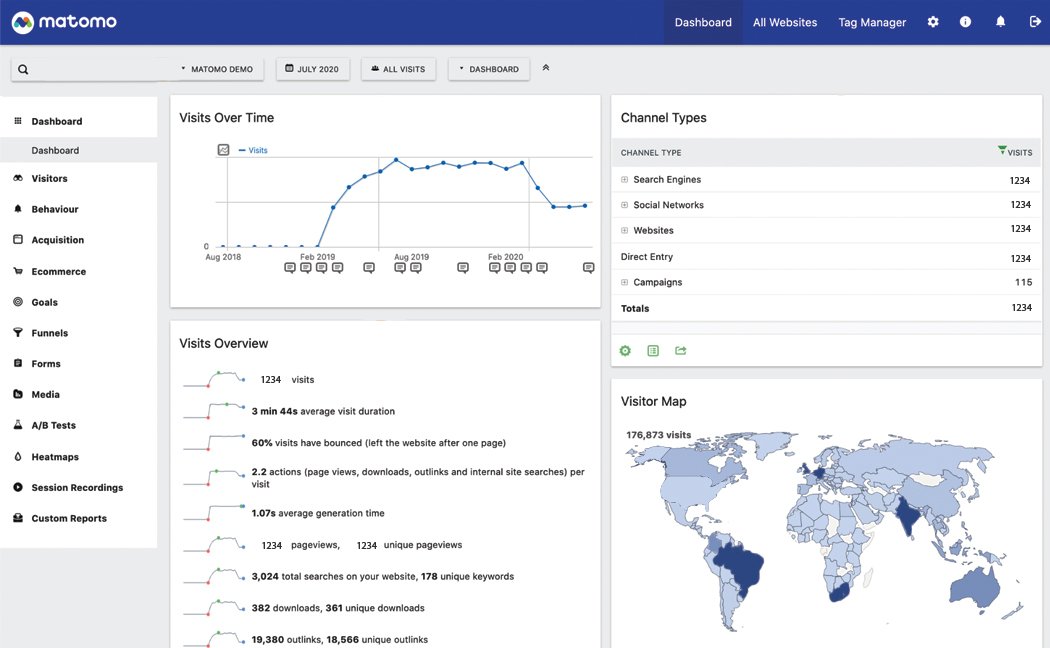The width and height of the screenshot is (1050, 648).
Task: Open Tag Manager in top bar
Action: coord(872,22)
